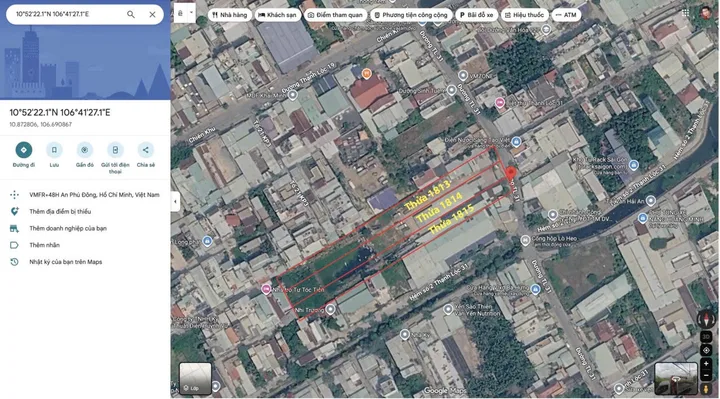Screen dimensions: 720x399
Task: Click the Kho Tủ Rack Sài Gòn pin
Action: pyautogui.click(x=634, y=165)
